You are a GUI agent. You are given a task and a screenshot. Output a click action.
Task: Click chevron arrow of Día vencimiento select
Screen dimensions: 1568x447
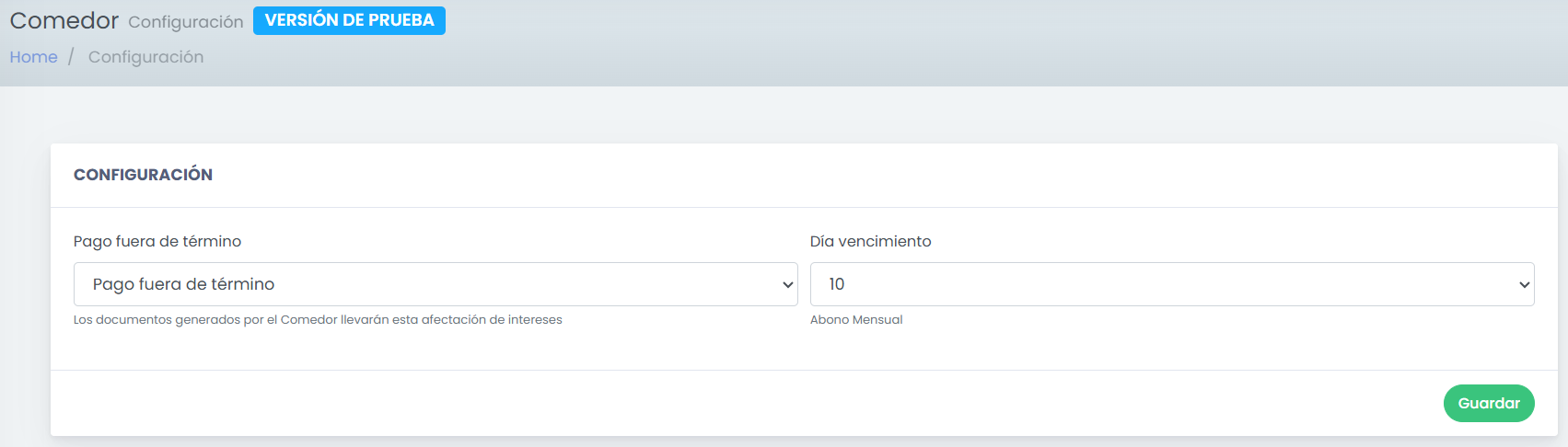click(1524, 285)
